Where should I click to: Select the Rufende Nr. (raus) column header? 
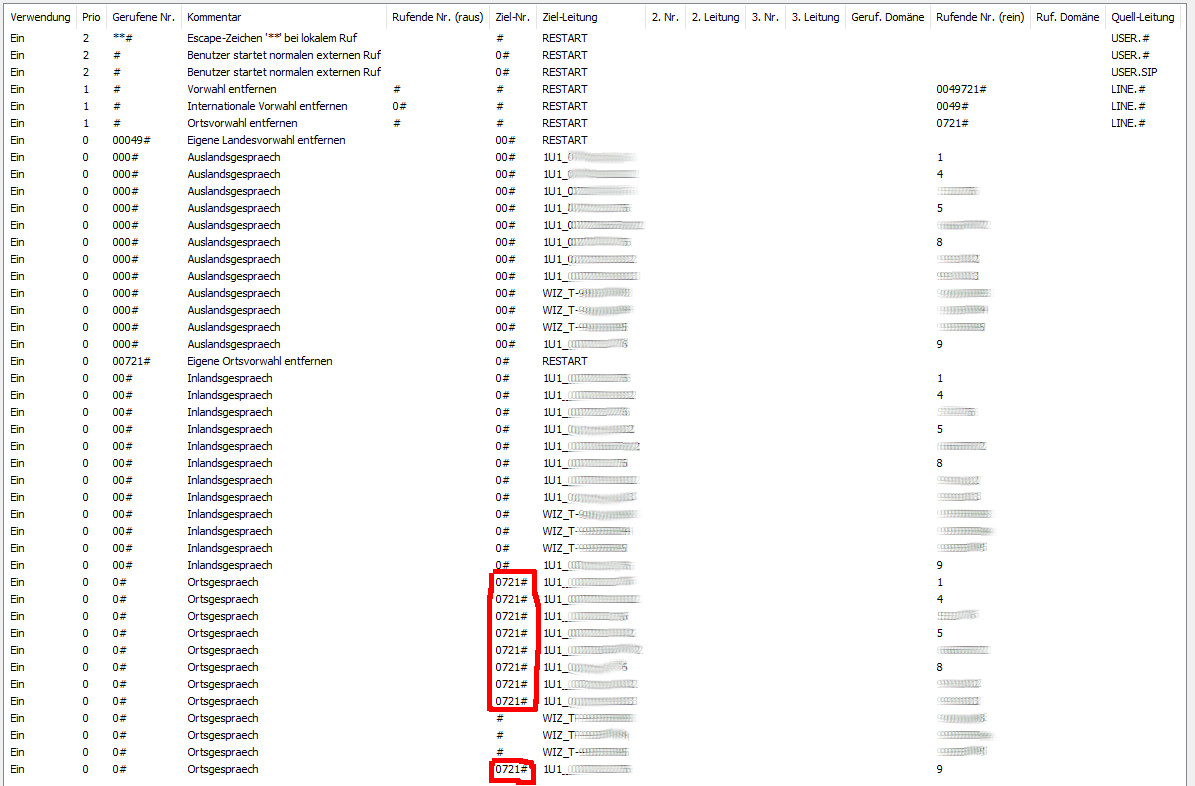tap(437, 17)
